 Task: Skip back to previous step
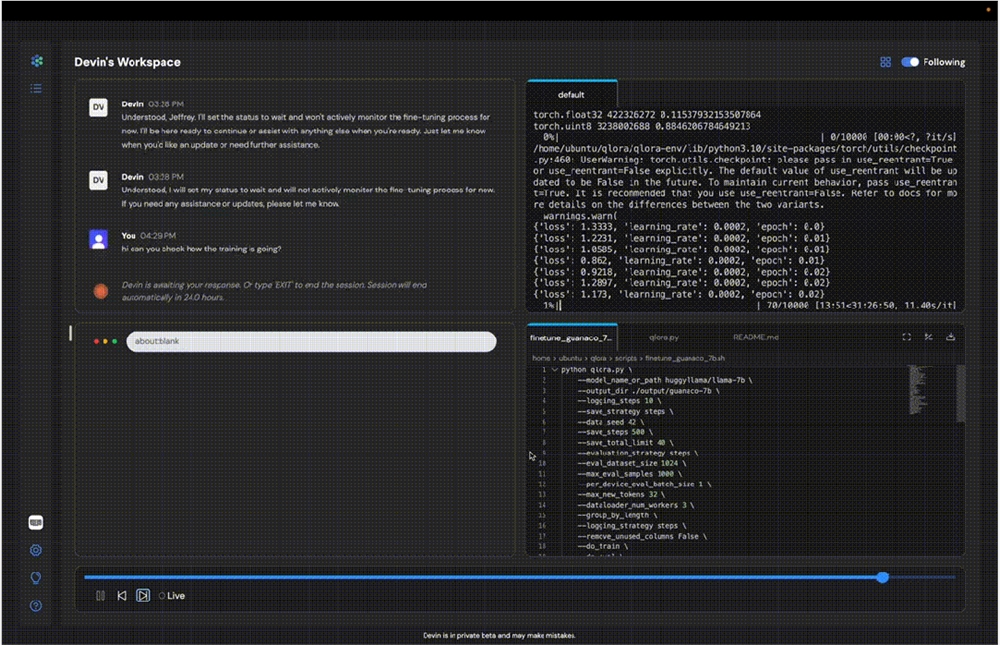tap(122, 595)
